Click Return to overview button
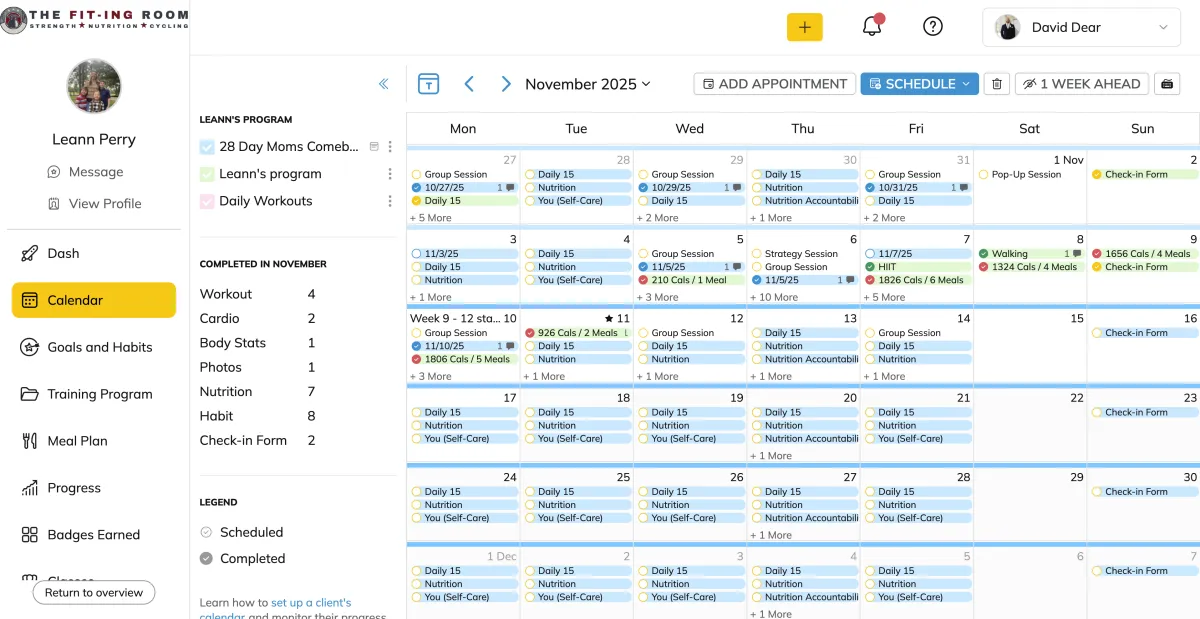Screen dimensions: 1200x619 94,593
